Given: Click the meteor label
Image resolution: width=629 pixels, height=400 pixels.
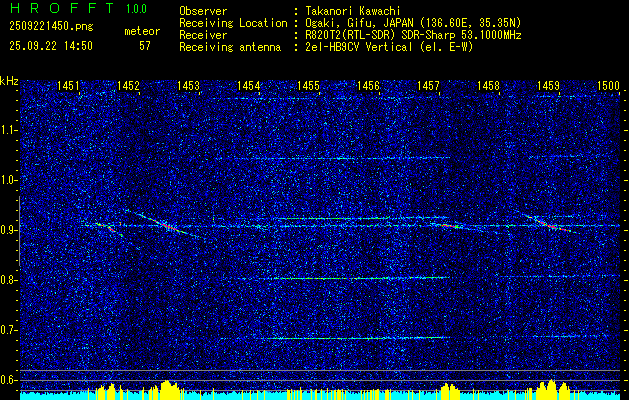Looking at the screenshot, I should point(142,31).
